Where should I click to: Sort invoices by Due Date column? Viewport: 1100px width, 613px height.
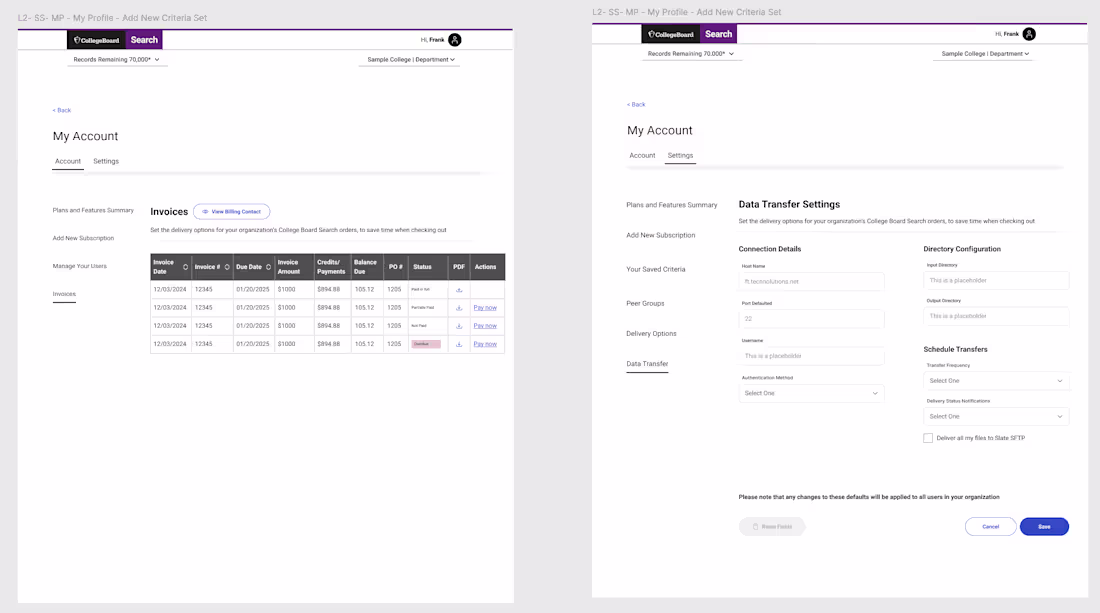[268, 267]
